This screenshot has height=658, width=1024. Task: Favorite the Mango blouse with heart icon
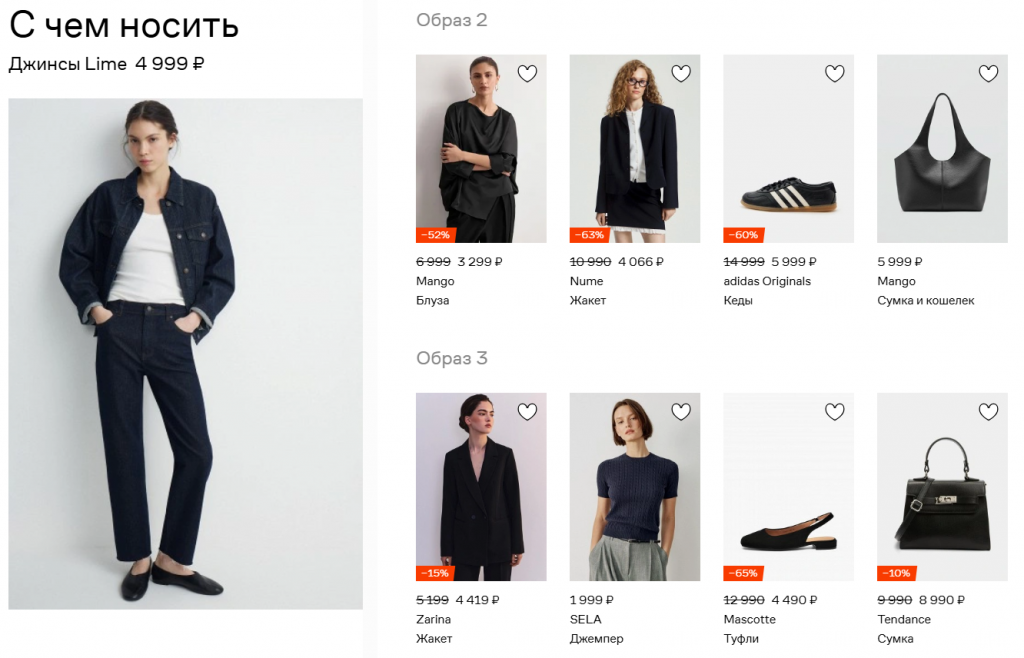point(527,73)
